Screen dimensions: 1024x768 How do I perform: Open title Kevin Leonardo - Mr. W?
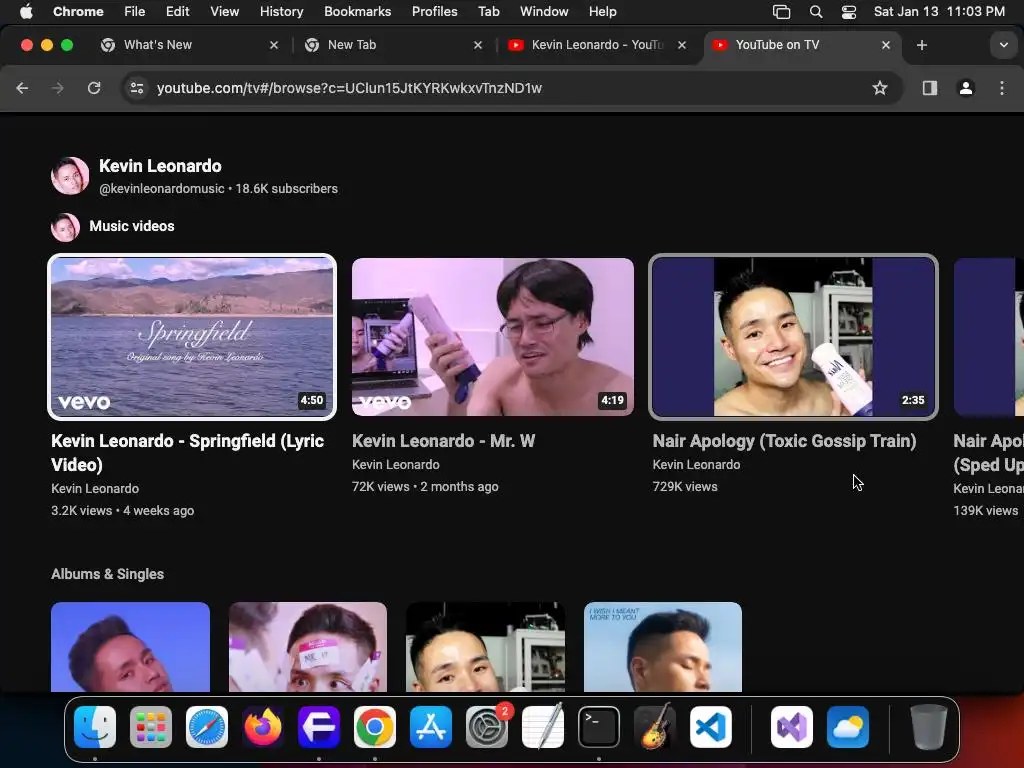pos(443,441)
